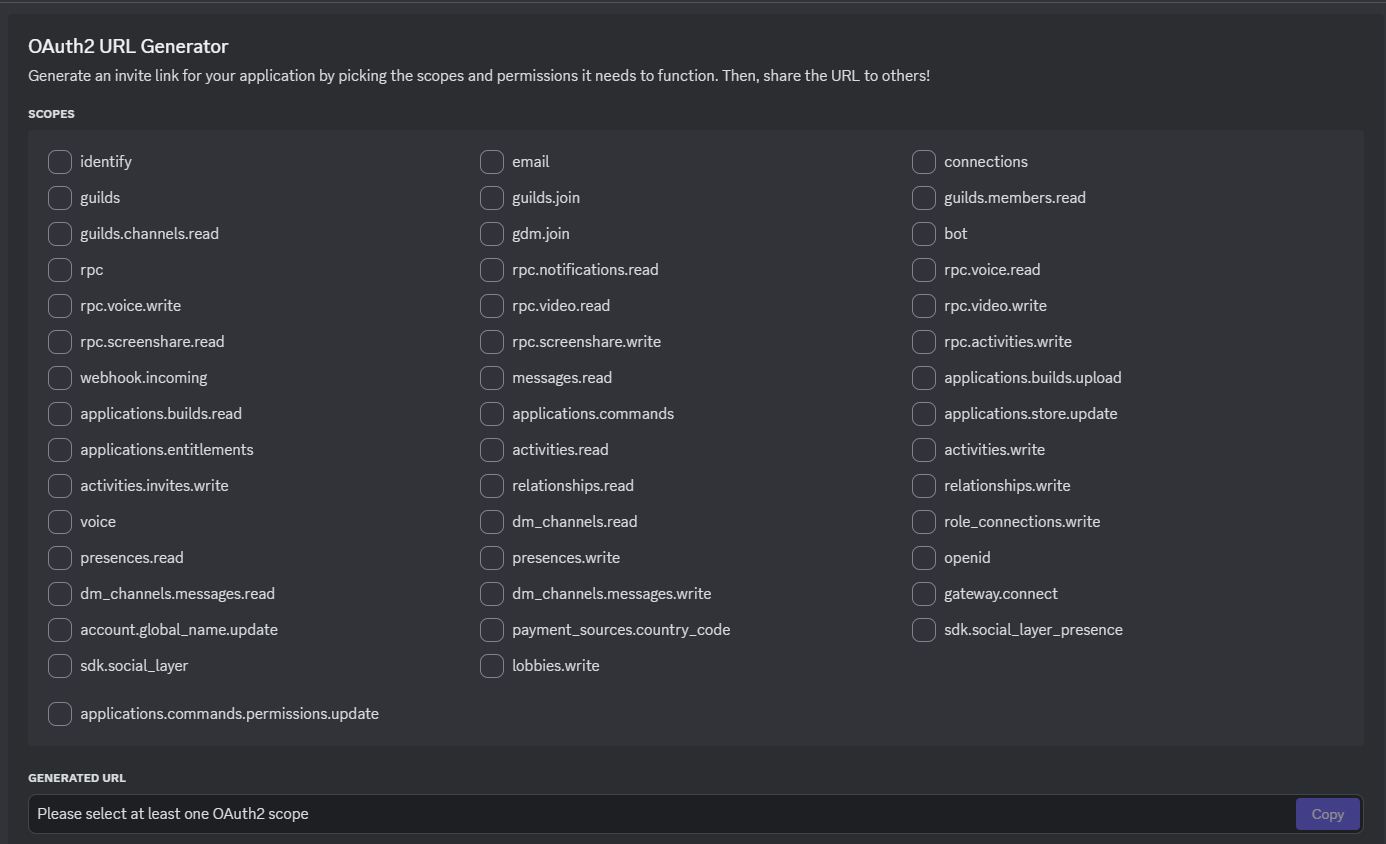Tick lobbies.write checkbox
This screenshot has width=1386, height=844.
click(492, 666)
